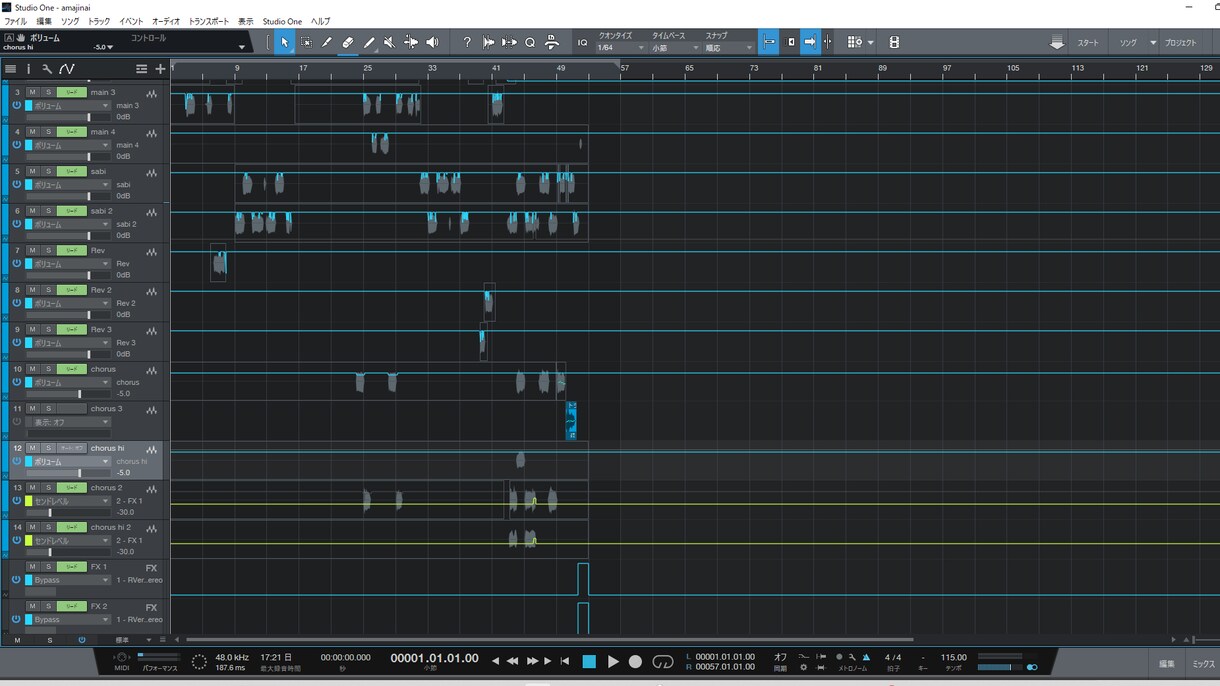Click the Return to zero button
The image size is (1220, 686).
coord(565,661)
